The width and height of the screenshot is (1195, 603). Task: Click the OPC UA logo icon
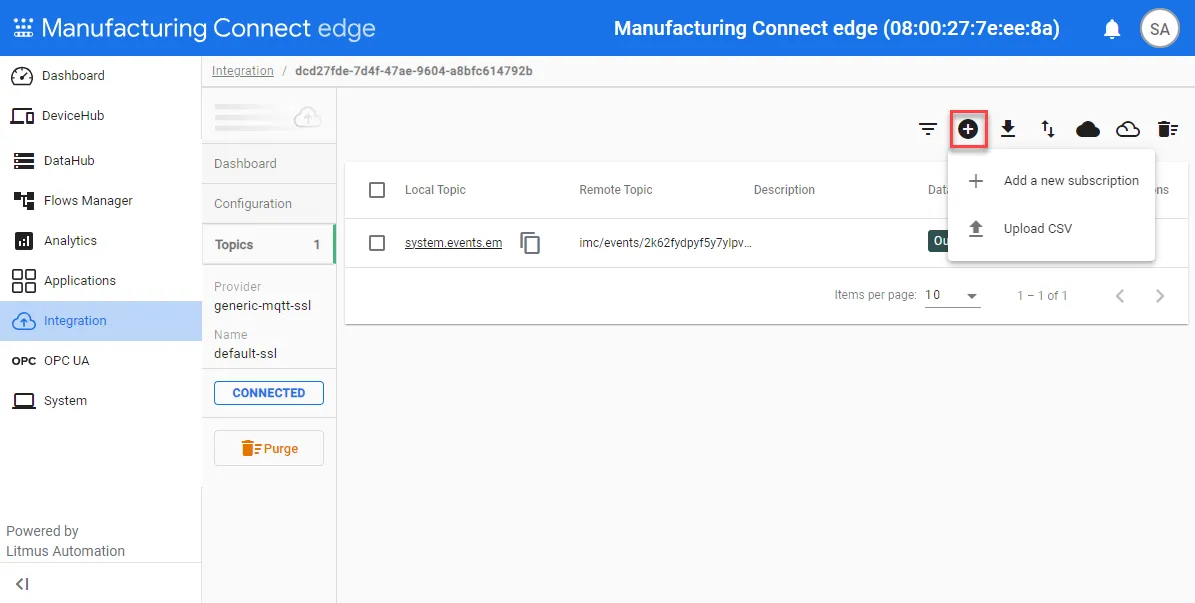coord(24,361)
